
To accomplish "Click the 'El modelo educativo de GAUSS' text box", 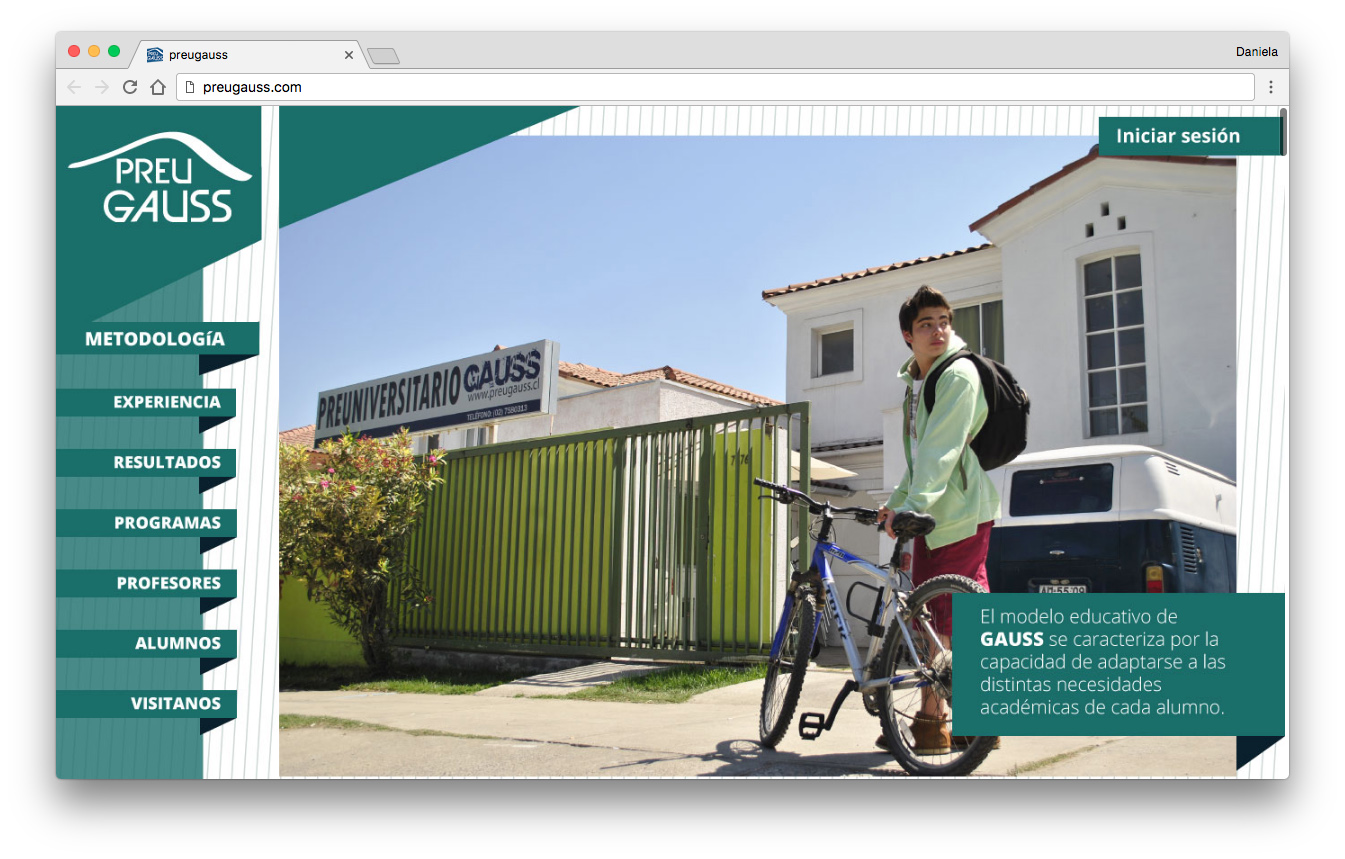I will (1118, 664).
